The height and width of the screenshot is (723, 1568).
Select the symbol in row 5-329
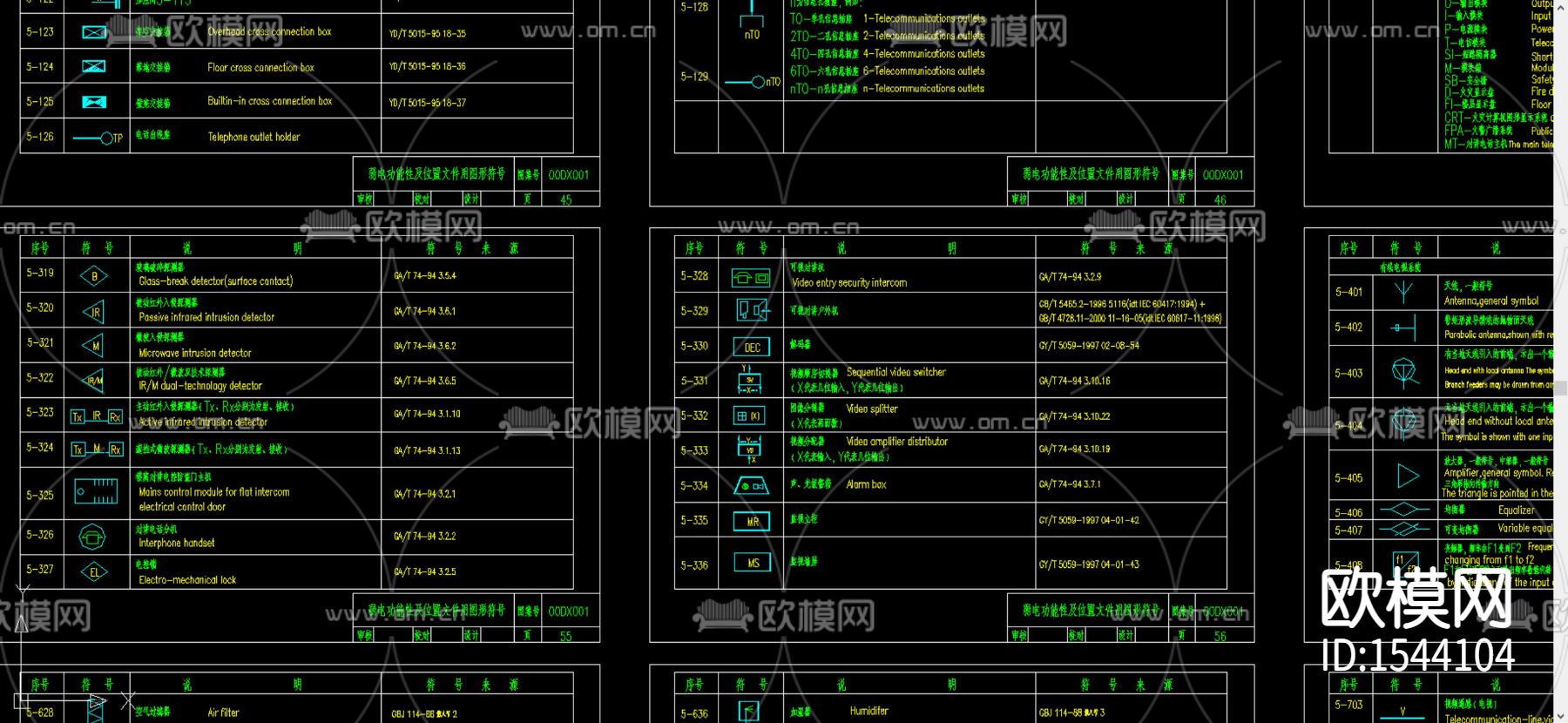pos(752,309)
